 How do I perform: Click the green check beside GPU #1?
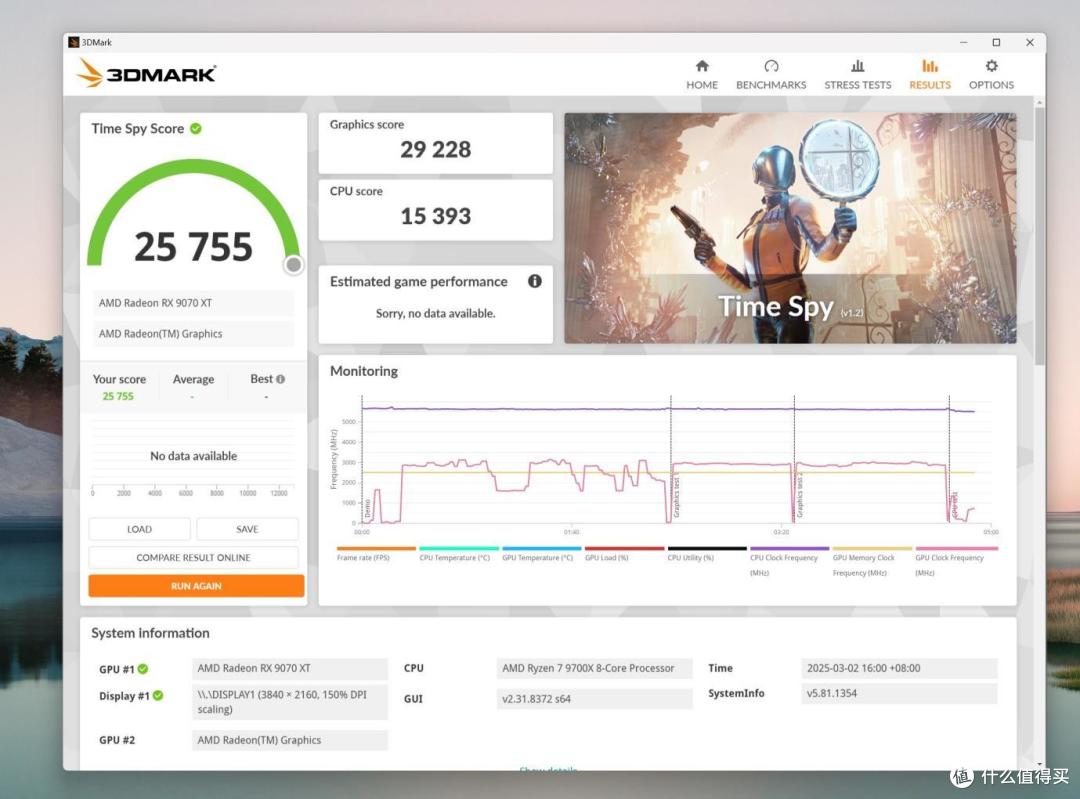(143, 669)
